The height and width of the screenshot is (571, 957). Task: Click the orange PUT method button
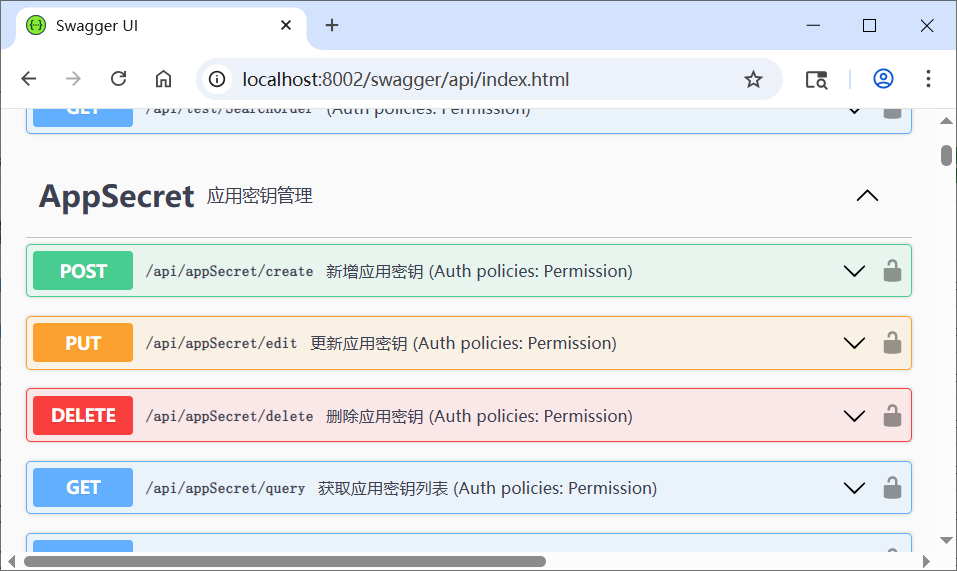coord(83,343)
